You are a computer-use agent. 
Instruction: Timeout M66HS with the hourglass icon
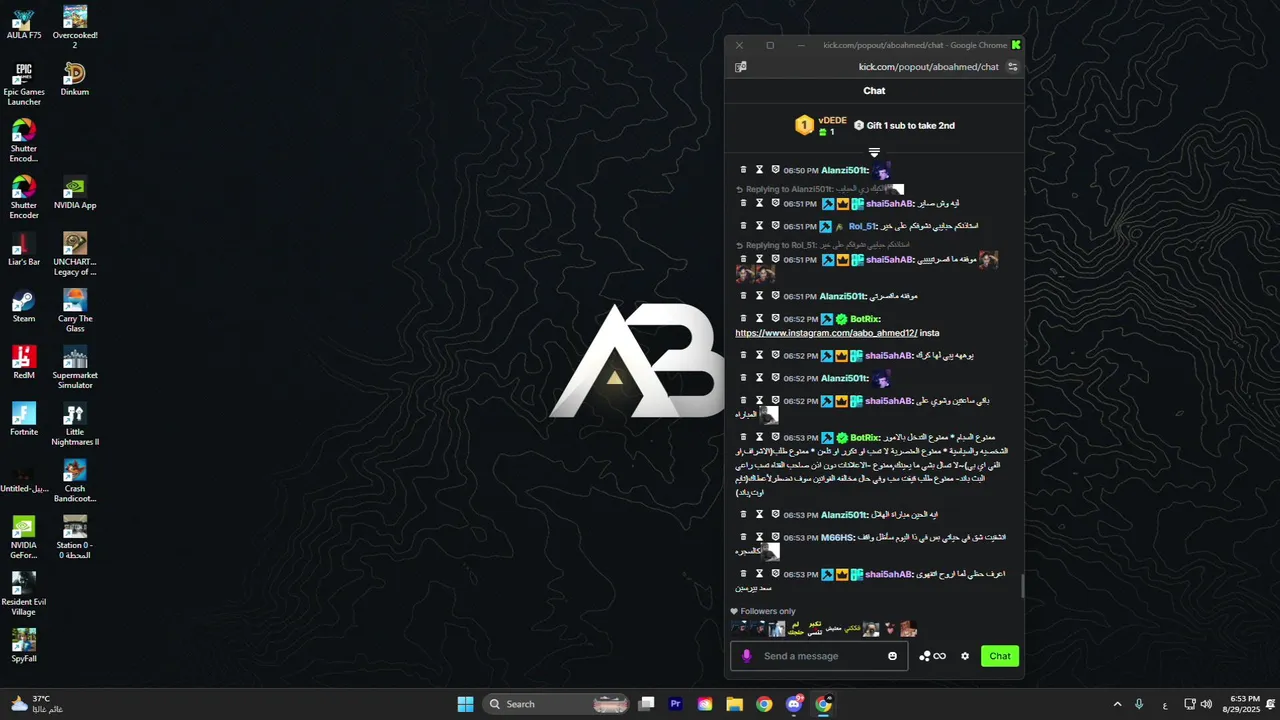(759, 537)
